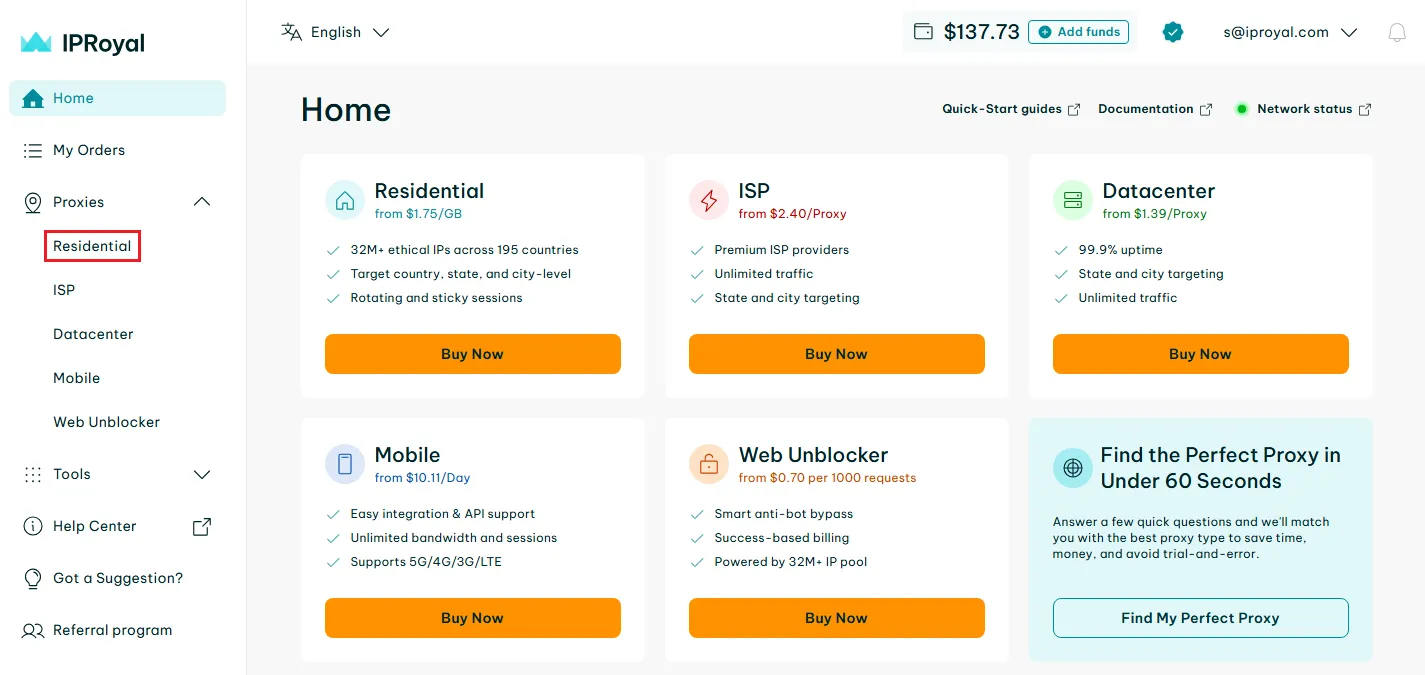Viewport: 1425px width, 675px height.
Task: Click the Mobile phone icon on card
Action: 345,464
